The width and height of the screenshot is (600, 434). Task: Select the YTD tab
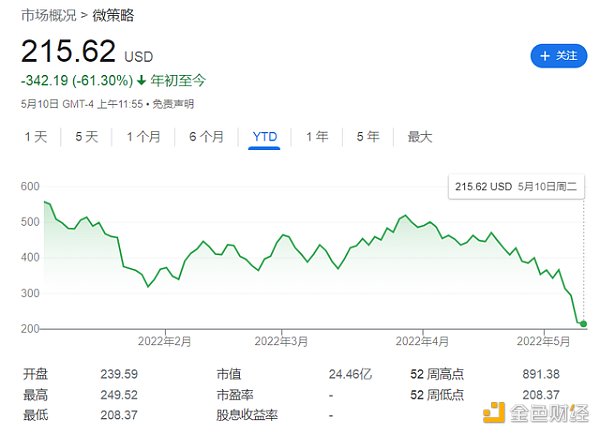coord(265,137)
